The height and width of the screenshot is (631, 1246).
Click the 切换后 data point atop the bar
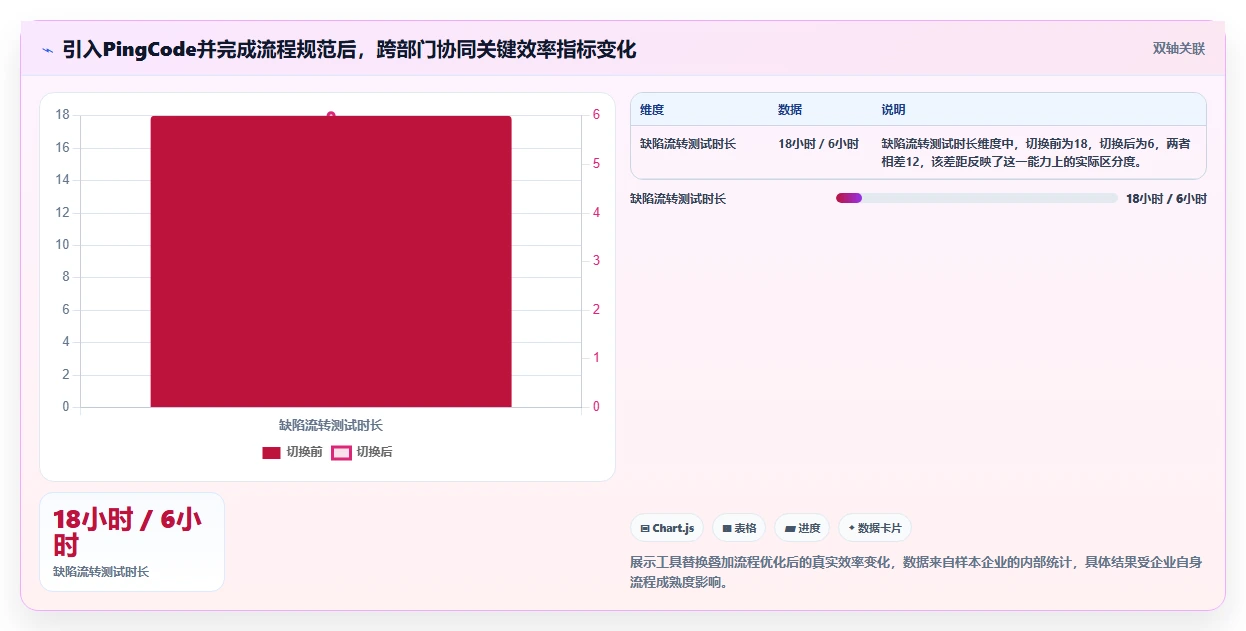(x=331, y=115)
